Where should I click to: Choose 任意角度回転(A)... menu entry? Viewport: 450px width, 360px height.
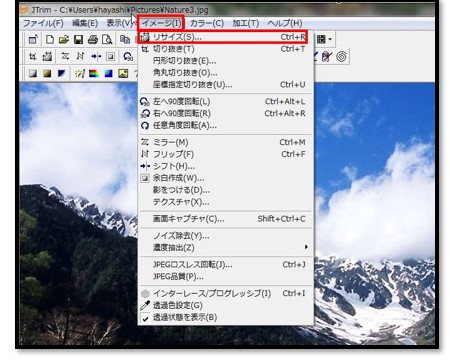[x=226, y=125]
